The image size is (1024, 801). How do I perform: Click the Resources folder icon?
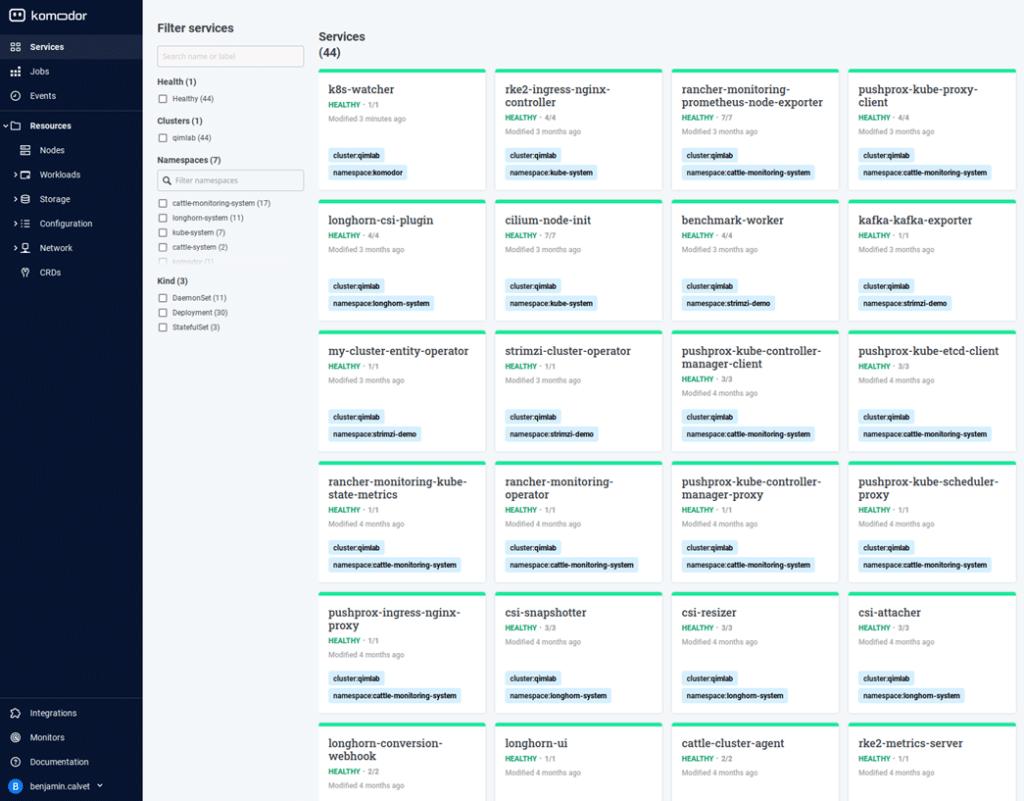pos(16,126)
